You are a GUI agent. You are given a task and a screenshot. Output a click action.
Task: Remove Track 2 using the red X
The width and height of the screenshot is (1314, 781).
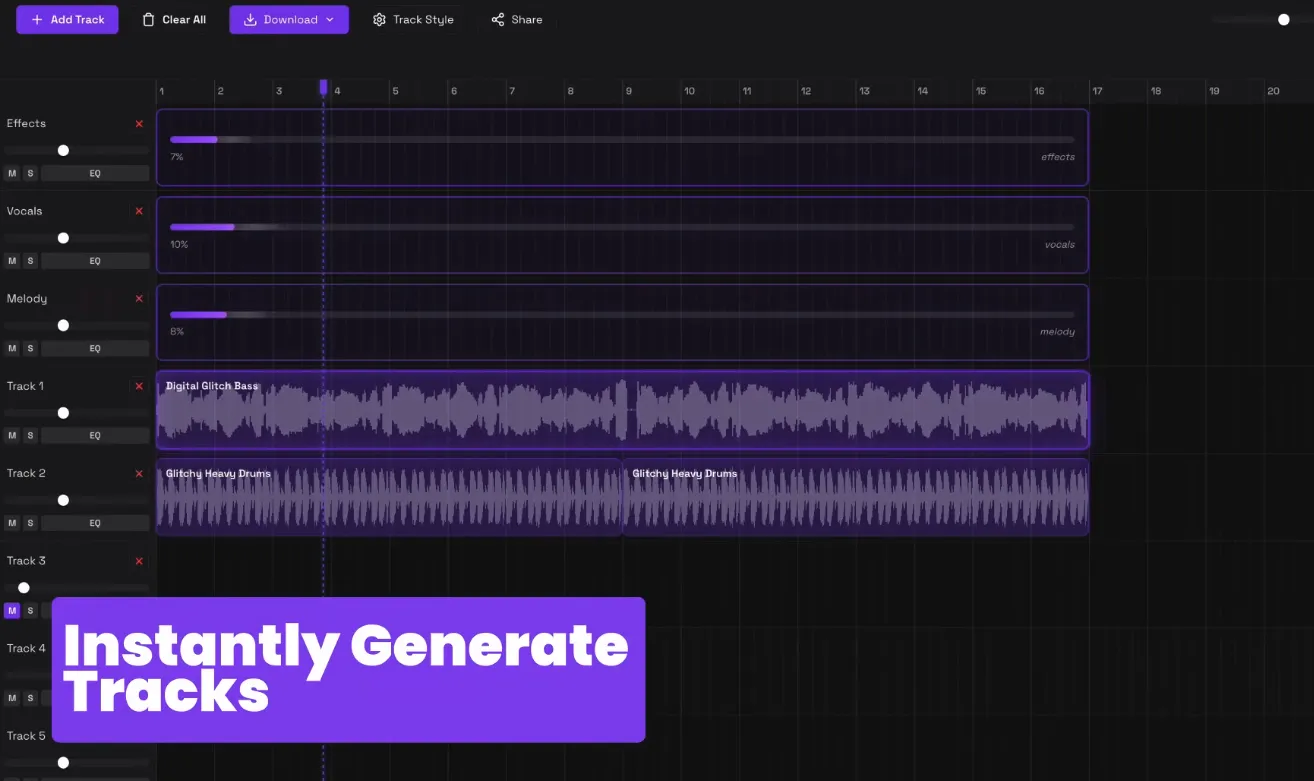(139, 474)
